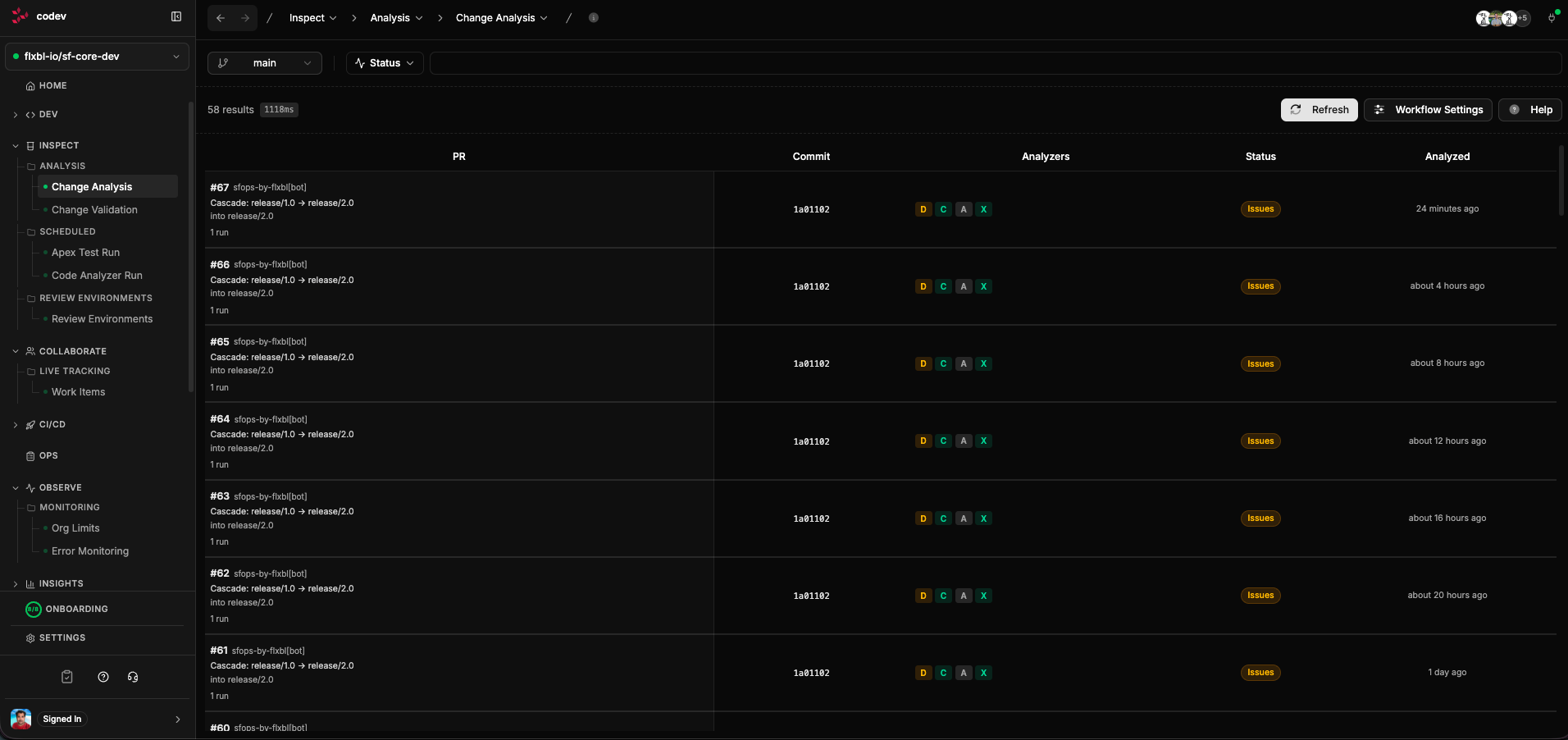Open the clipboard checklist icon near sidebar bottom
This screenshot has width=1568, height=740.
pos(66,677)
